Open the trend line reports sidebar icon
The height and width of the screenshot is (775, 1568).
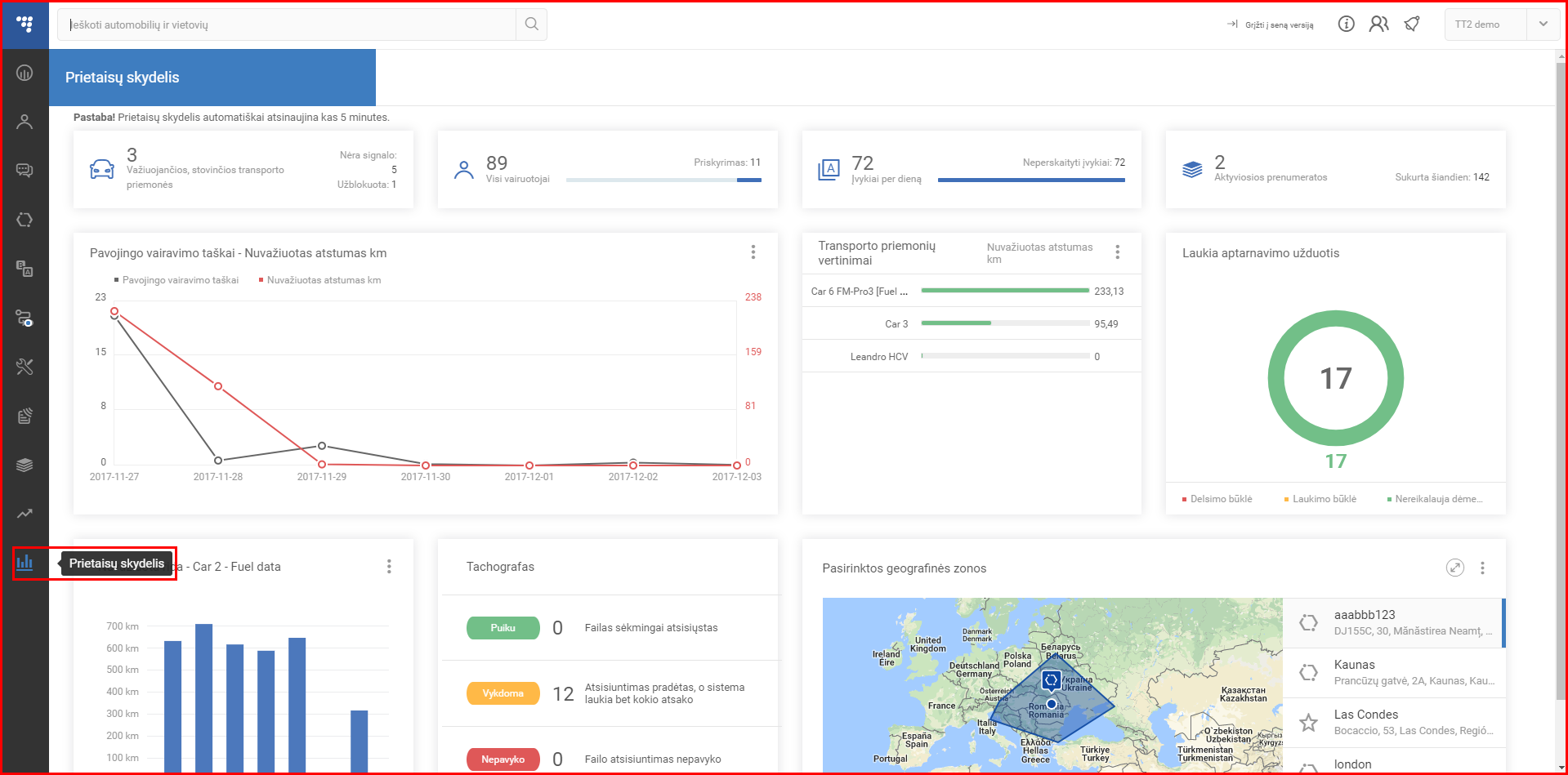(x=25, y=514)
